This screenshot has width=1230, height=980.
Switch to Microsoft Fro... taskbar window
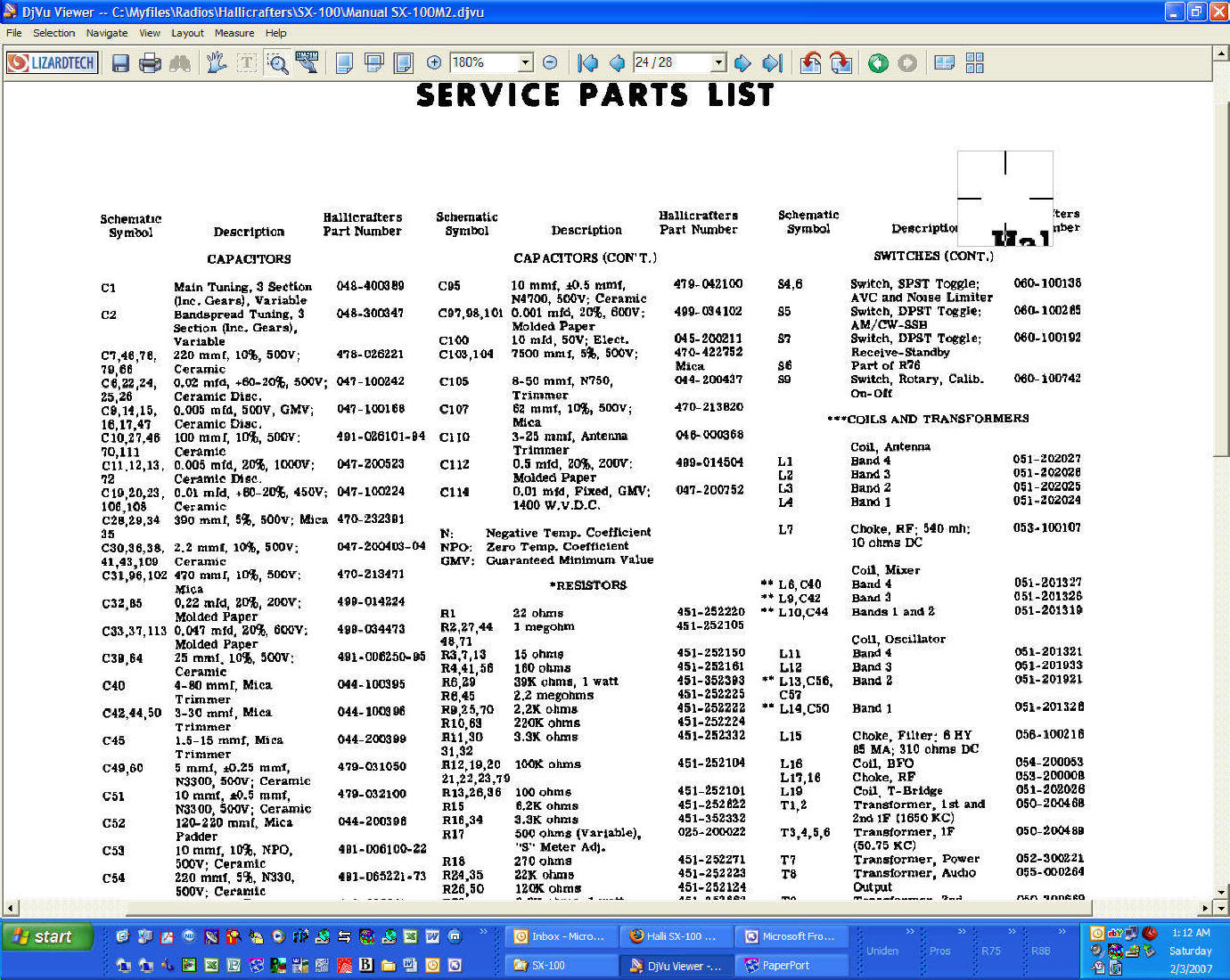(x=792, y=936)
